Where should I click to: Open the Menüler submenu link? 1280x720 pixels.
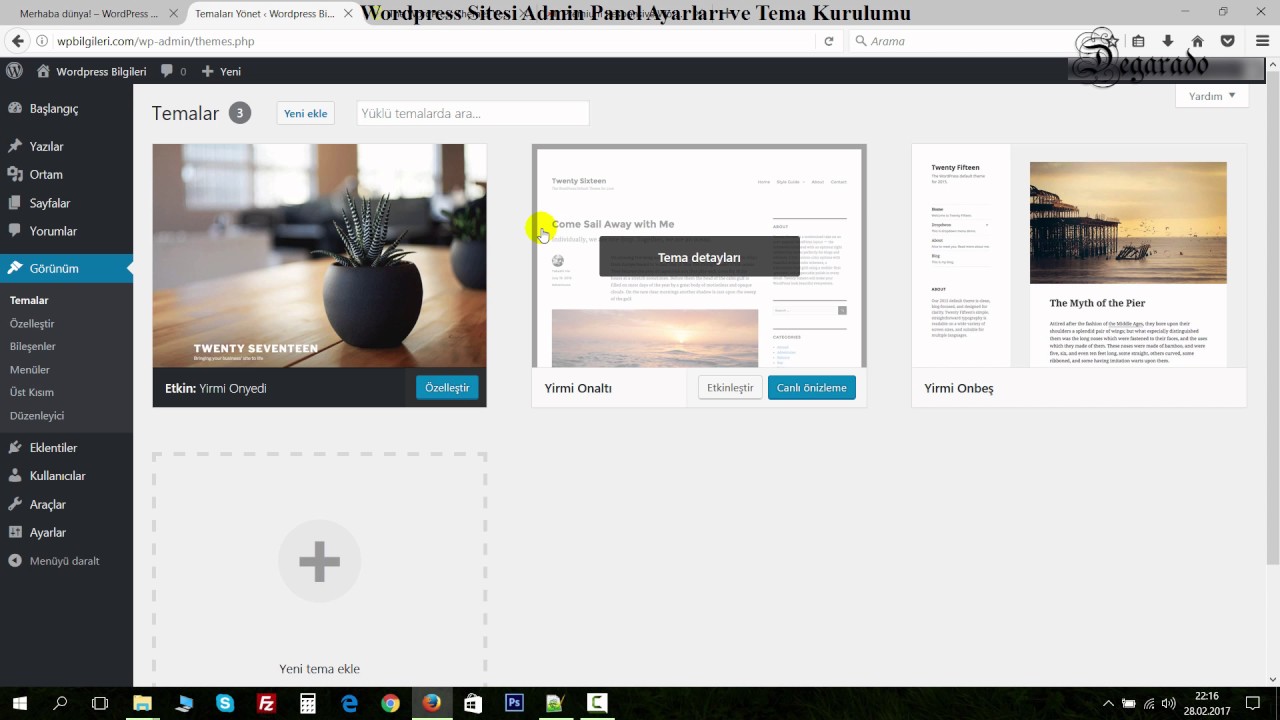coord(30,370)
